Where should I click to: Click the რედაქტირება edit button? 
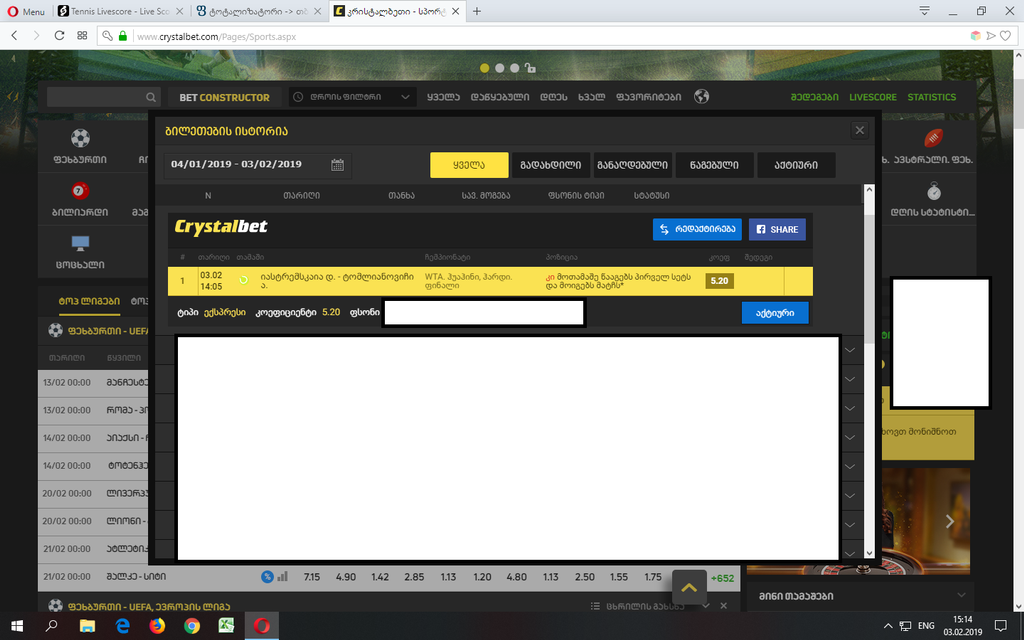click(697, 229)
